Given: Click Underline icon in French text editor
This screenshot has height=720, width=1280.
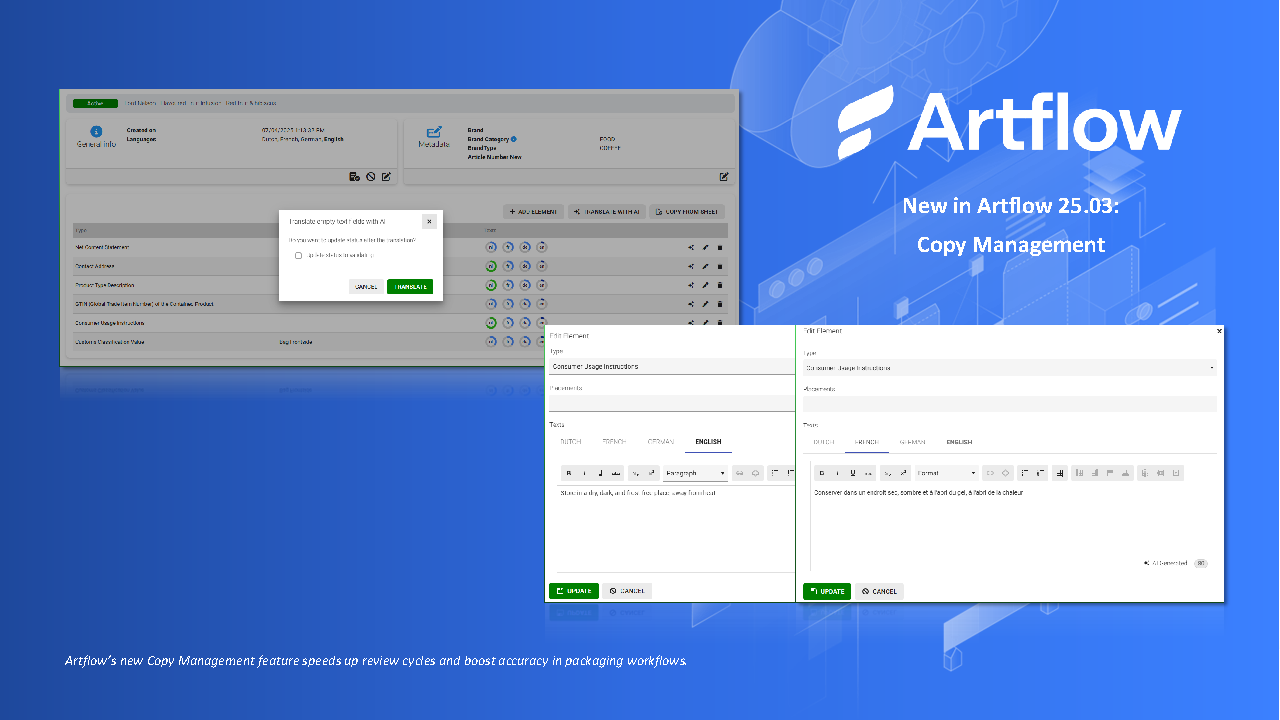Looking at the screenshot, I should pos(852,473).
